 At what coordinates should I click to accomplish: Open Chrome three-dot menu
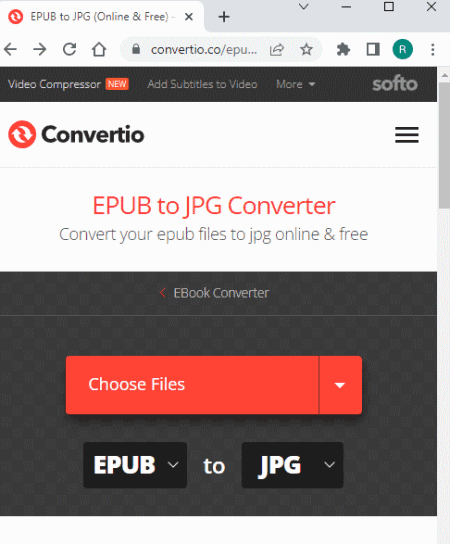(432, 49)
